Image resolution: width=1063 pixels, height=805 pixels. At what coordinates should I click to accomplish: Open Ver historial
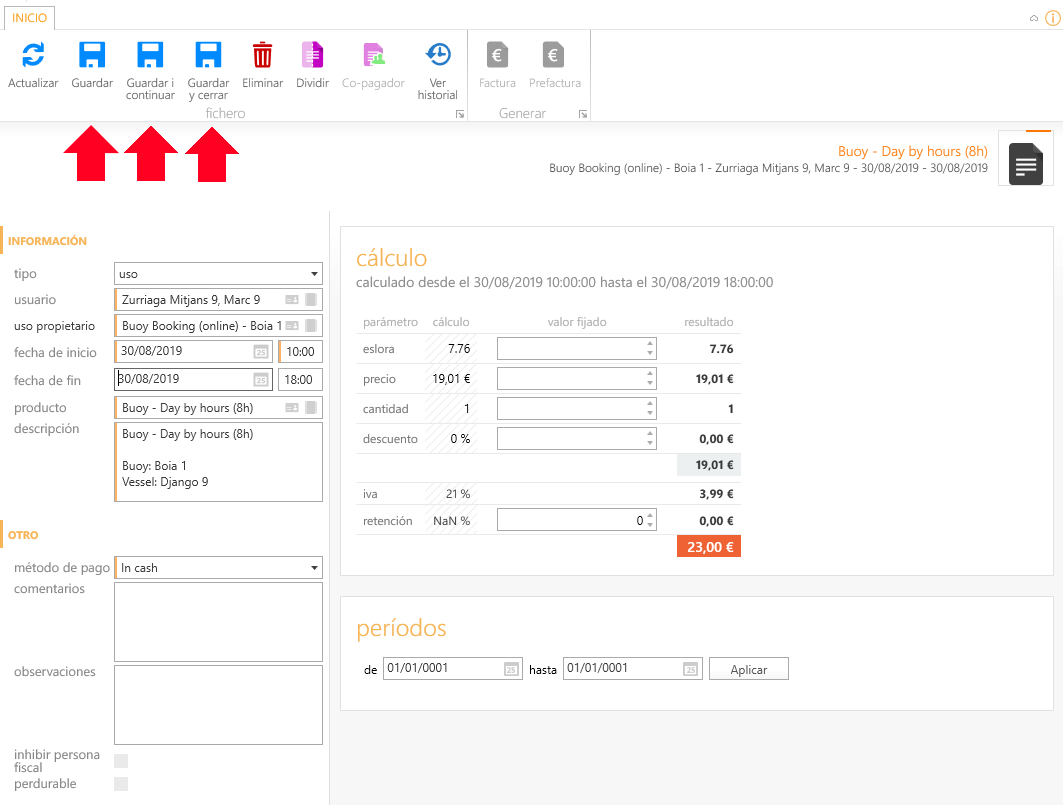click(x=438, y=54)
